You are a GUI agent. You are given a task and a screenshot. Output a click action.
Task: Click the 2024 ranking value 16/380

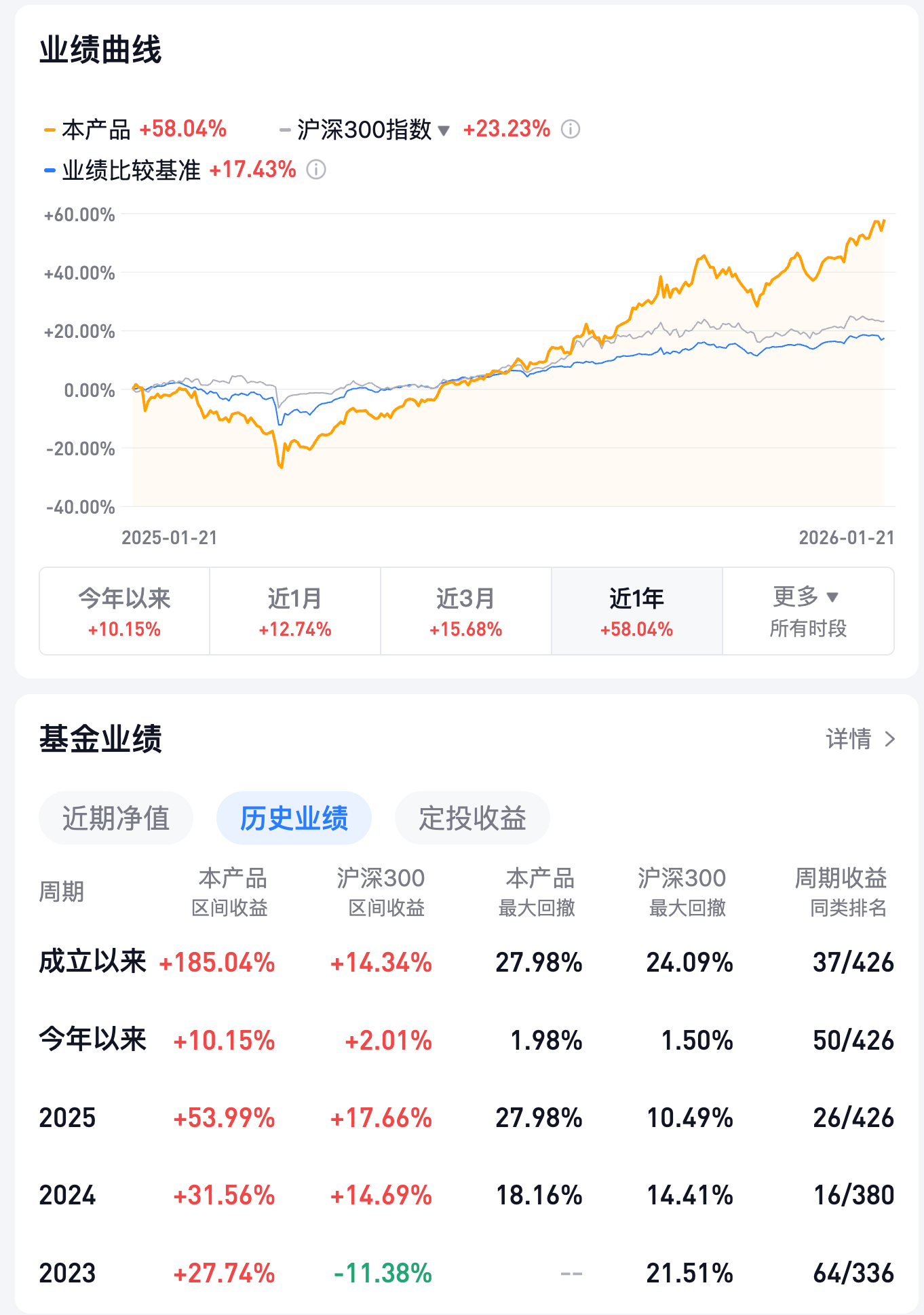point(853,1196)
